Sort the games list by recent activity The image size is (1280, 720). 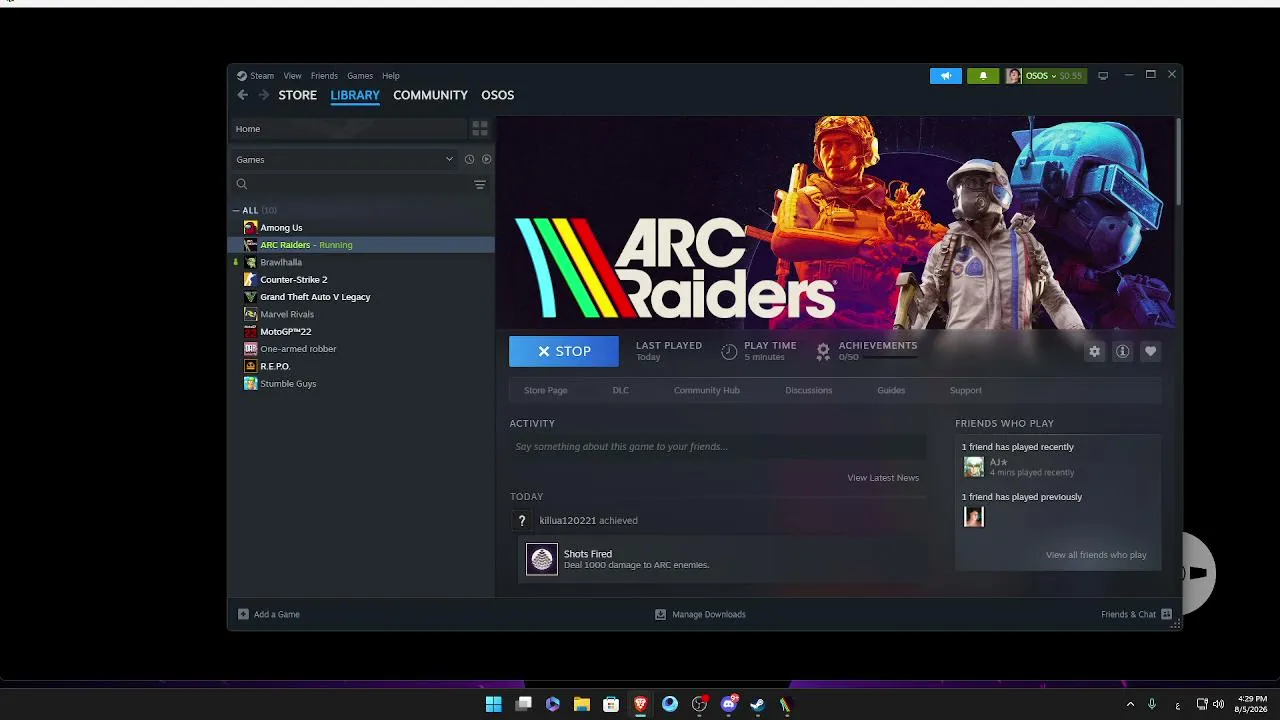tap(469, 159)
